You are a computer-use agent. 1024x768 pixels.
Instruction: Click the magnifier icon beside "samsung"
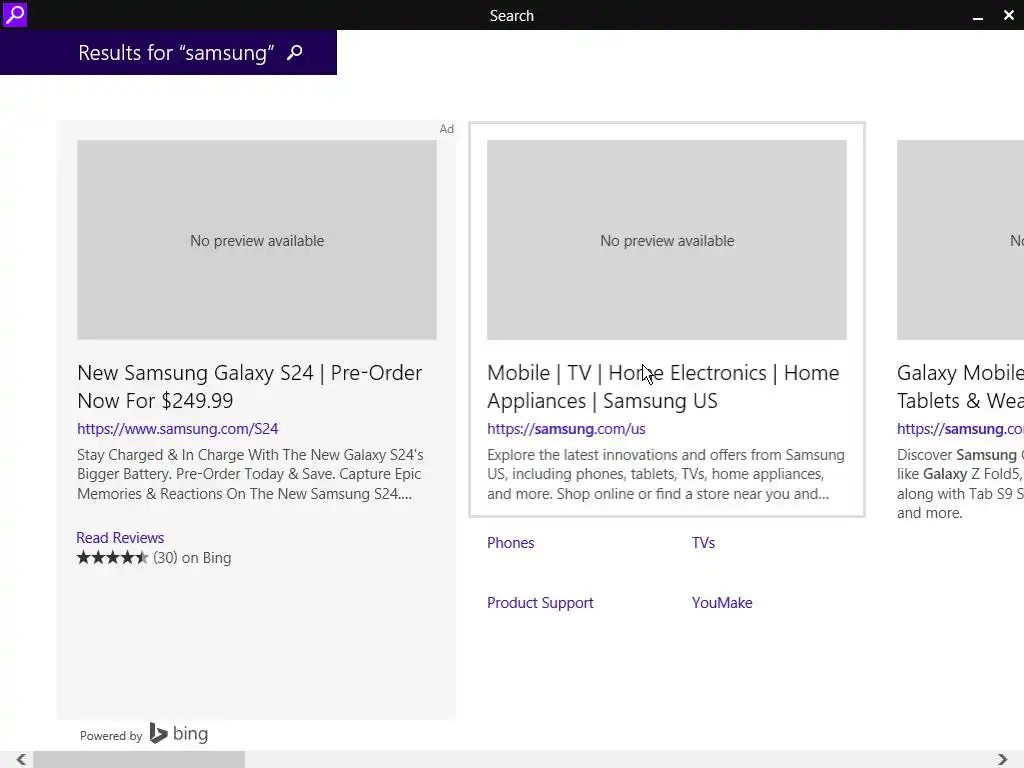click(x=294, y=53)
